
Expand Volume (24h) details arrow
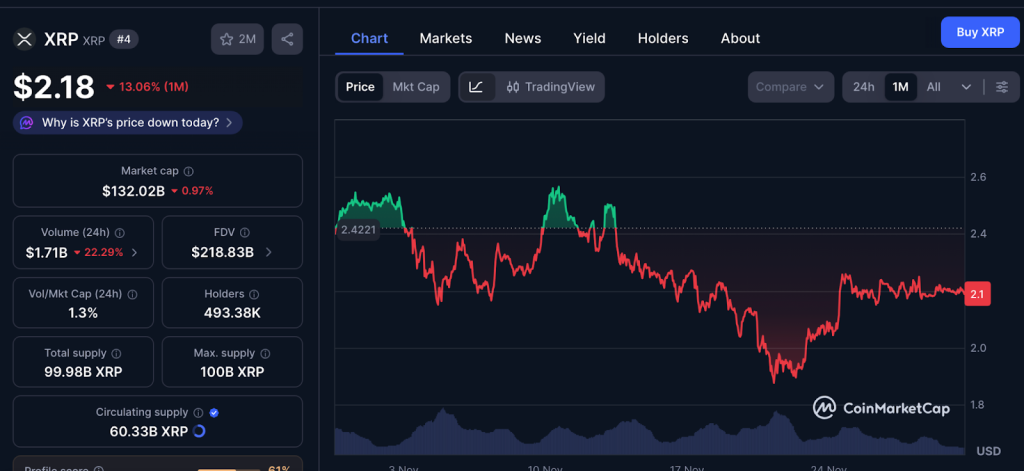point(135,253)
